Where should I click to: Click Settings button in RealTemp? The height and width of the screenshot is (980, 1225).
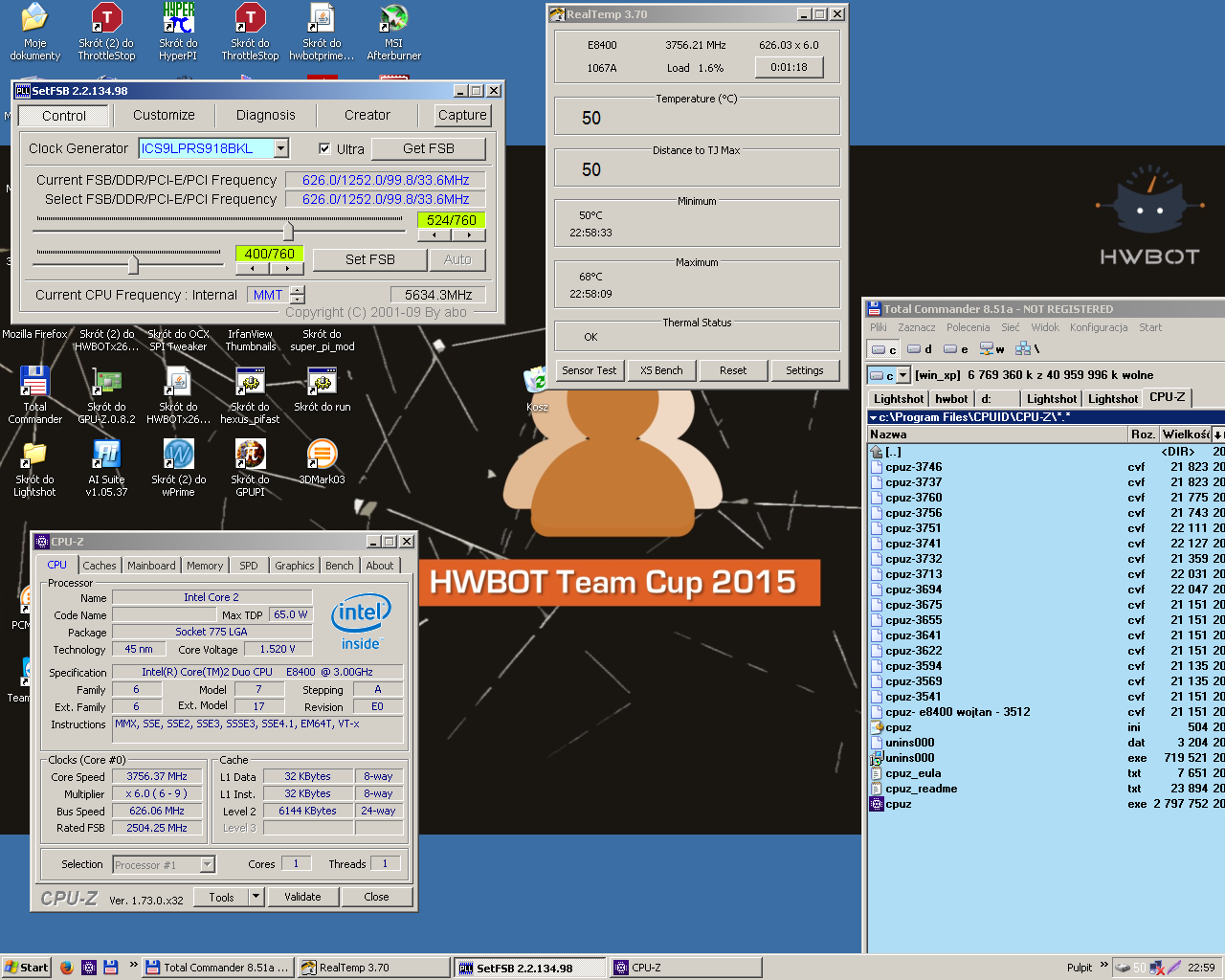(x=805, y=370)
